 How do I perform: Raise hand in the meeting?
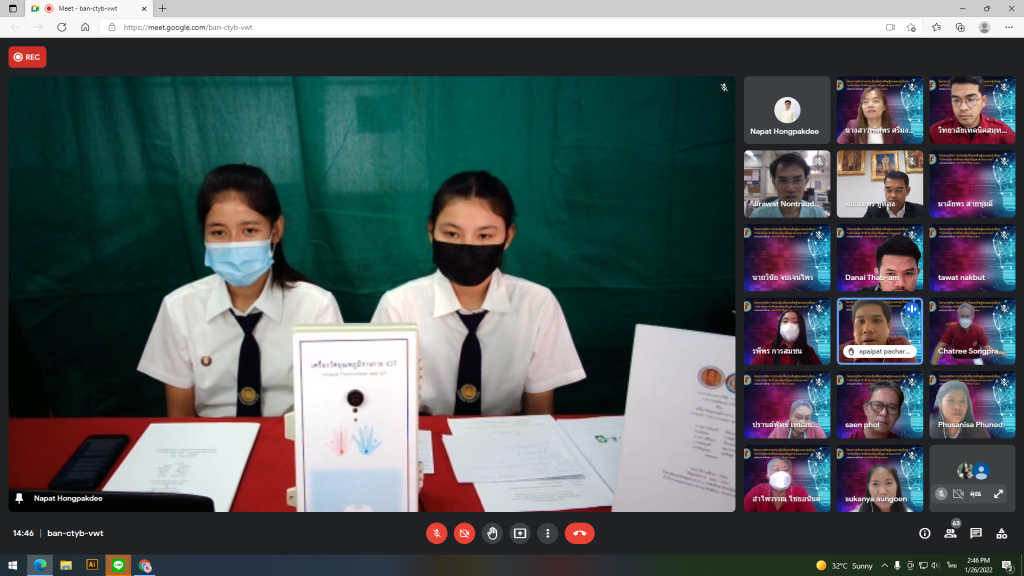click(x=492, y=534)
